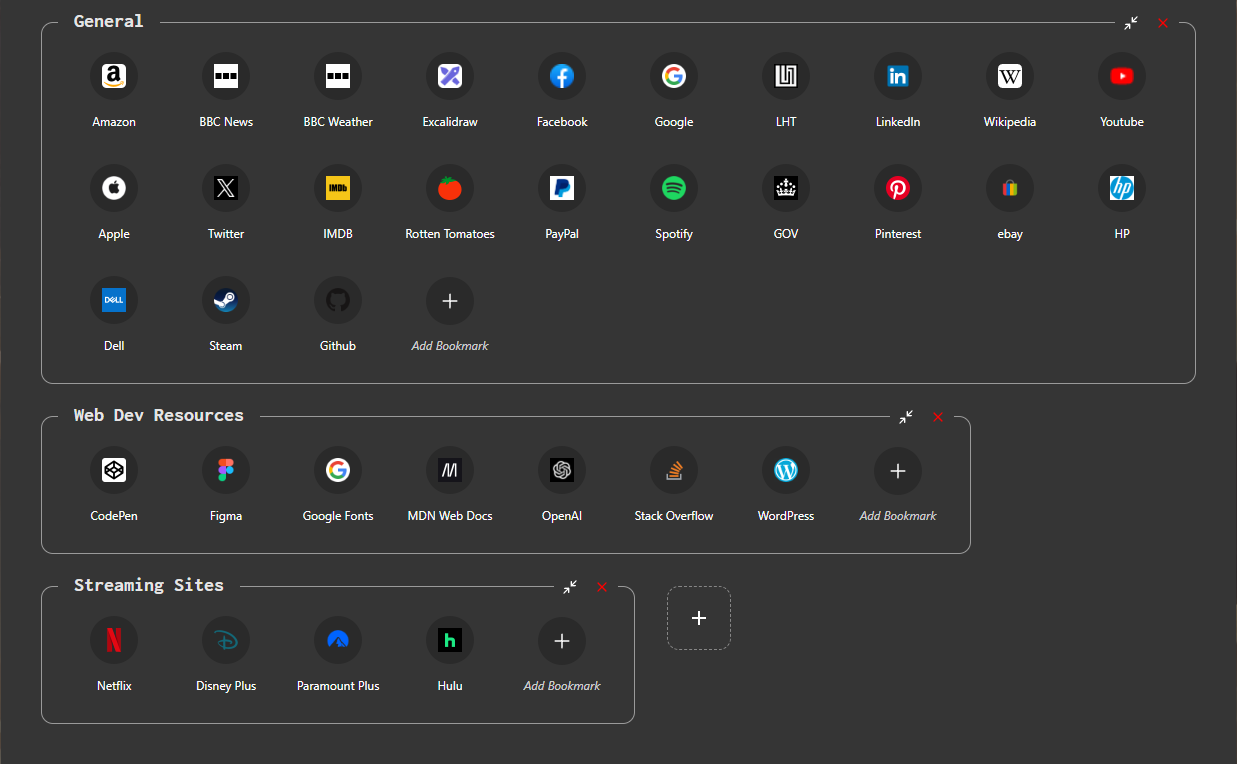Add a bookmark to the General section

(x=450, y=299)
